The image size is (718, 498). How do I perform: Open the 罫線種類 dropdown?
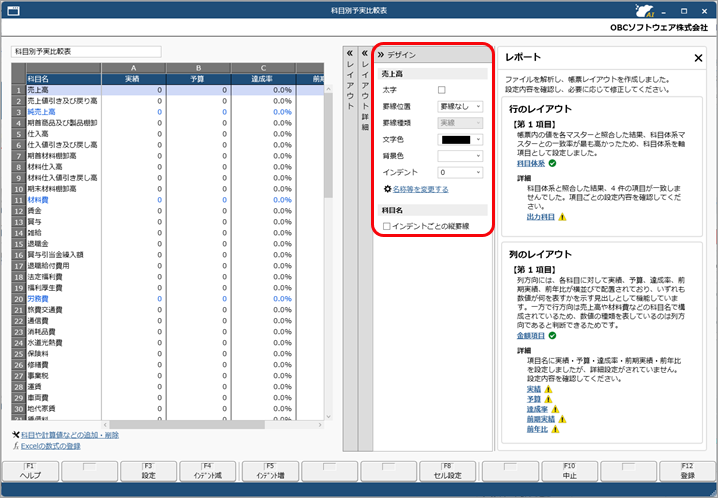[x=460, y=123]
